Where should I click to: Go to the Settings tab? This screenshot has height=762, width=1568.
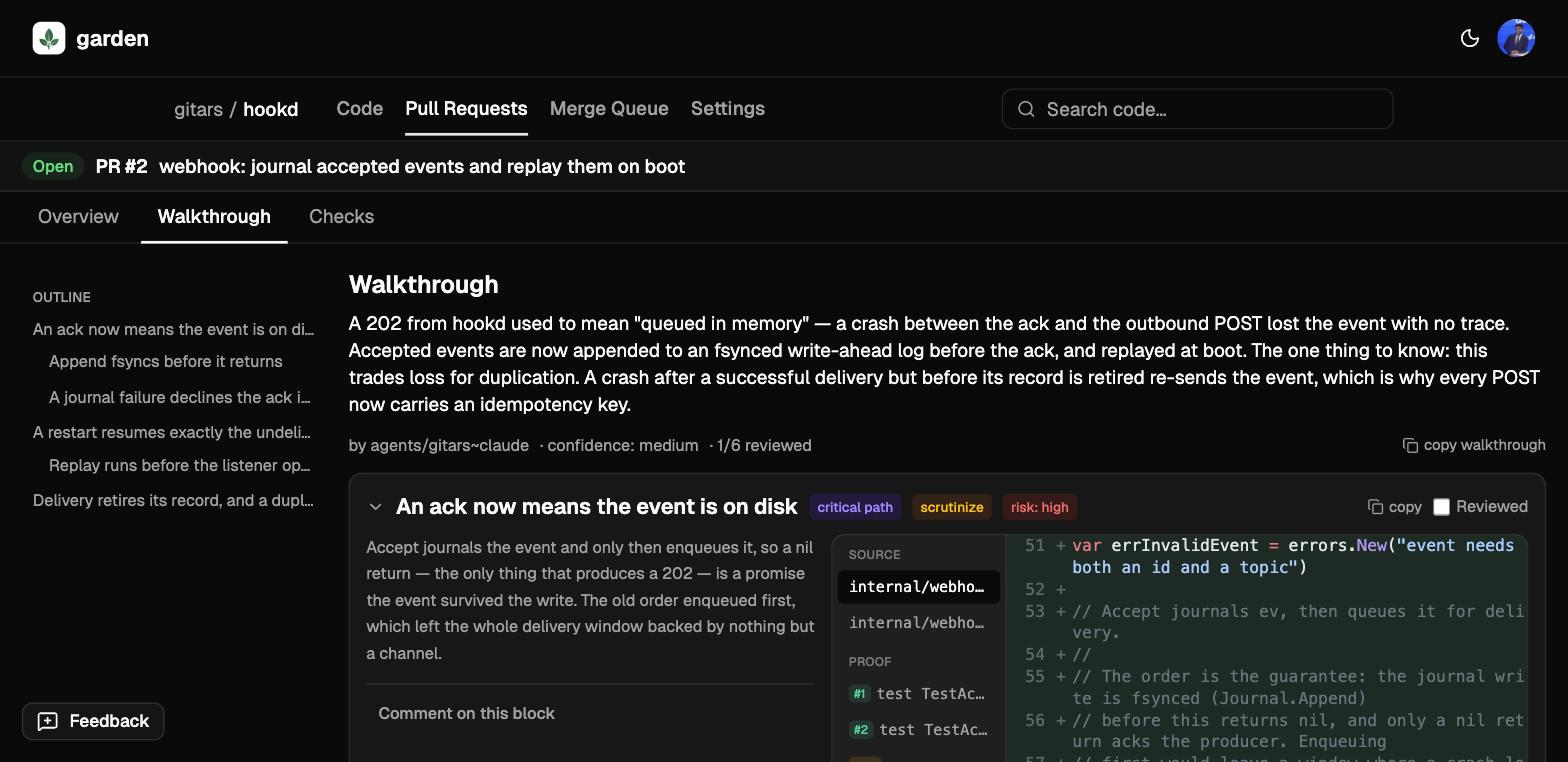click(728, 108)
